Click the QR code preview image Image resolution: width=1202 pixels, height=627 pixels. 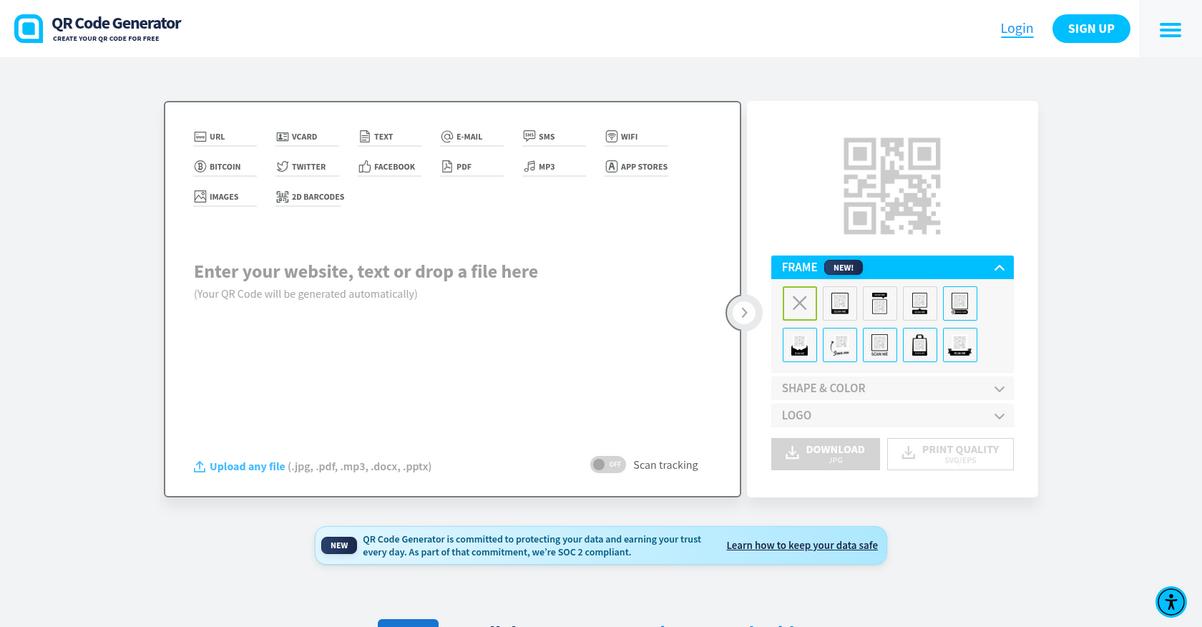click(892, 186)
